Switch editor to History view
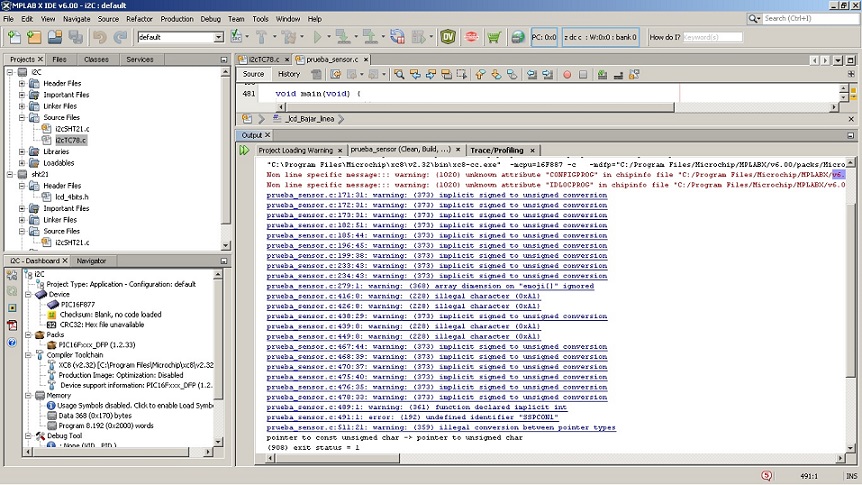The height and width of the screenshot is (485, 862). tap(289, 74)
